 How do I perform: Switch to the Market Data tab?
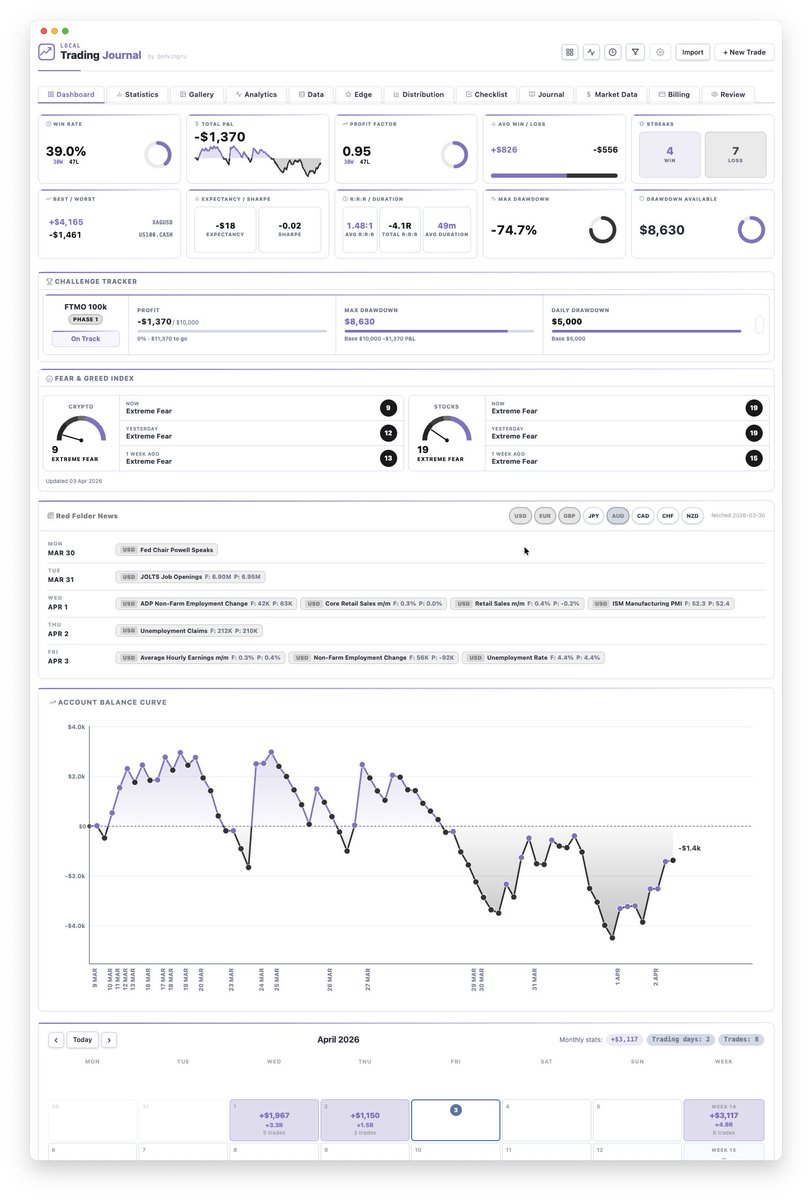click(612, 95)
